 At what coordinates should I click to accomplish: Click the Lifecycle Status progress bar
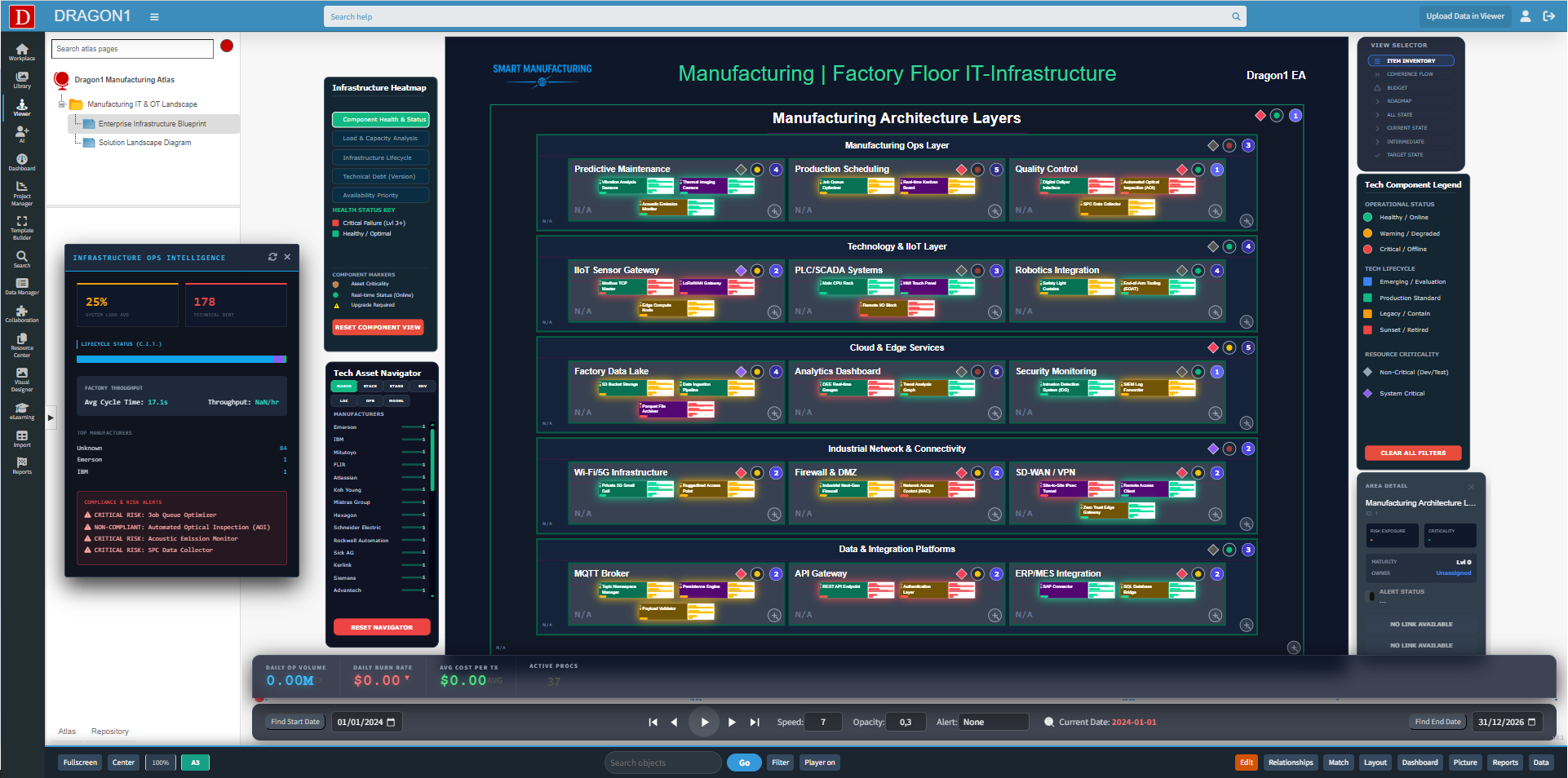pos(181,359)
